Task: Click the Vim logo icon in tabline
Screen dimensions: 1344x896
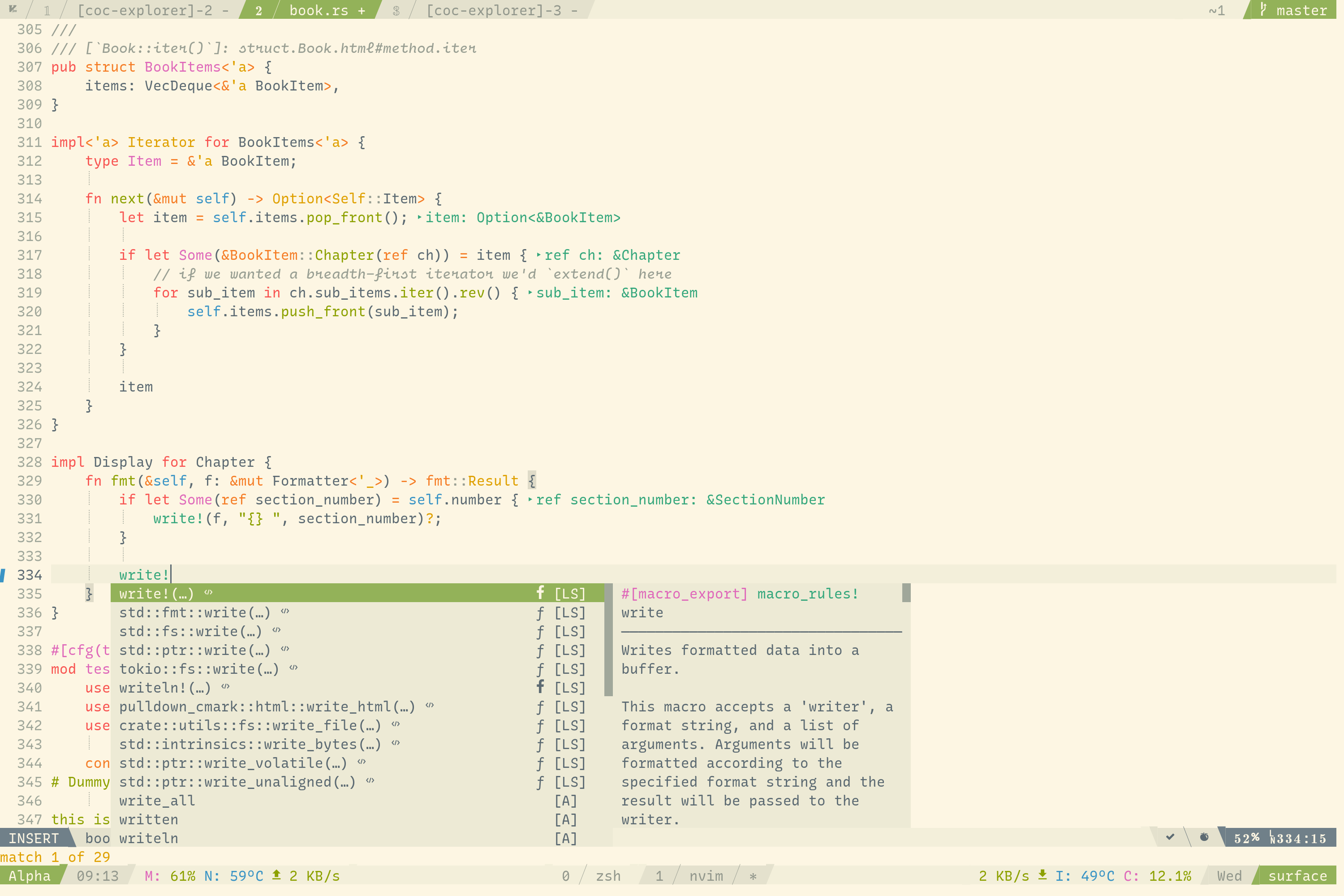Action: [x=13, y=9]
